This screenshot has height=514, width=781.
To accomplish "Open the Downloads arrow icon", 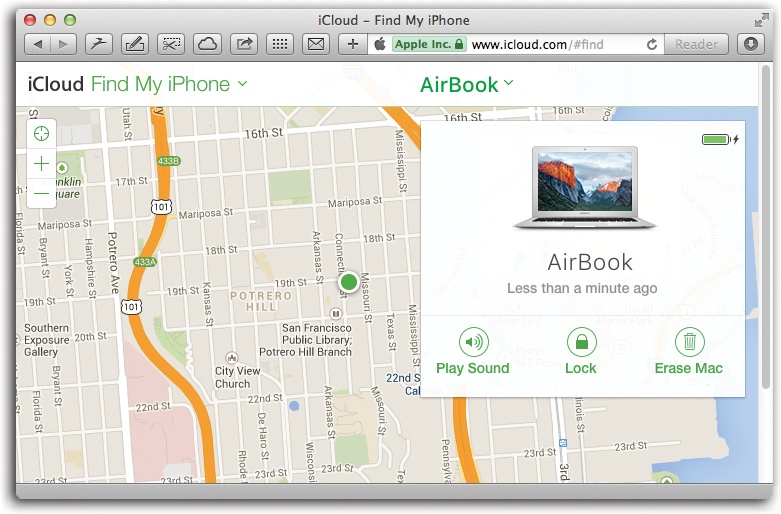I will [x=751, y=44].
